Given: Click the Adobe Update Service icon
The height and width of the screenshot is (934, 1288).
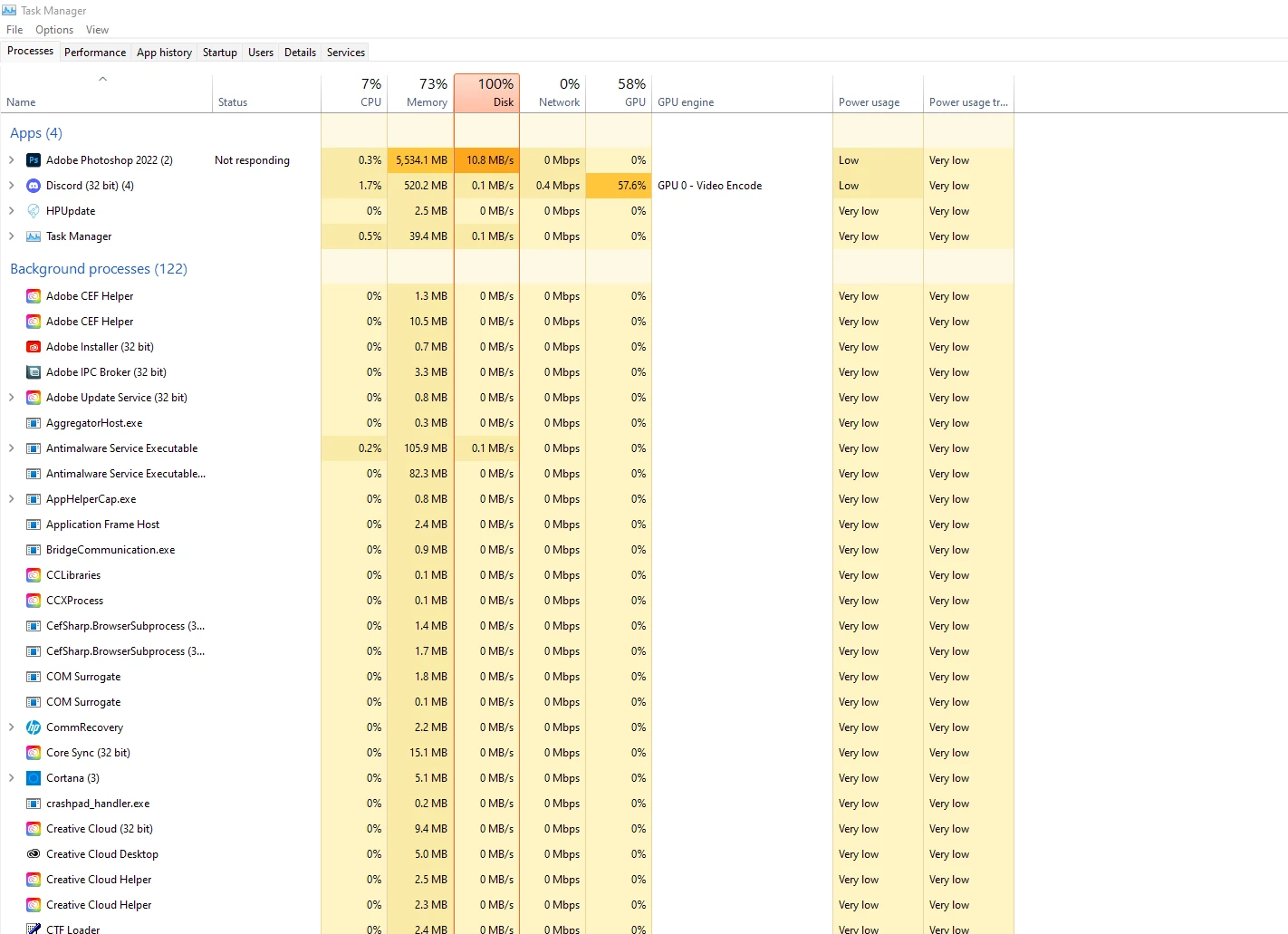Looking at the screenshot, I should click(x=34, y=398).
